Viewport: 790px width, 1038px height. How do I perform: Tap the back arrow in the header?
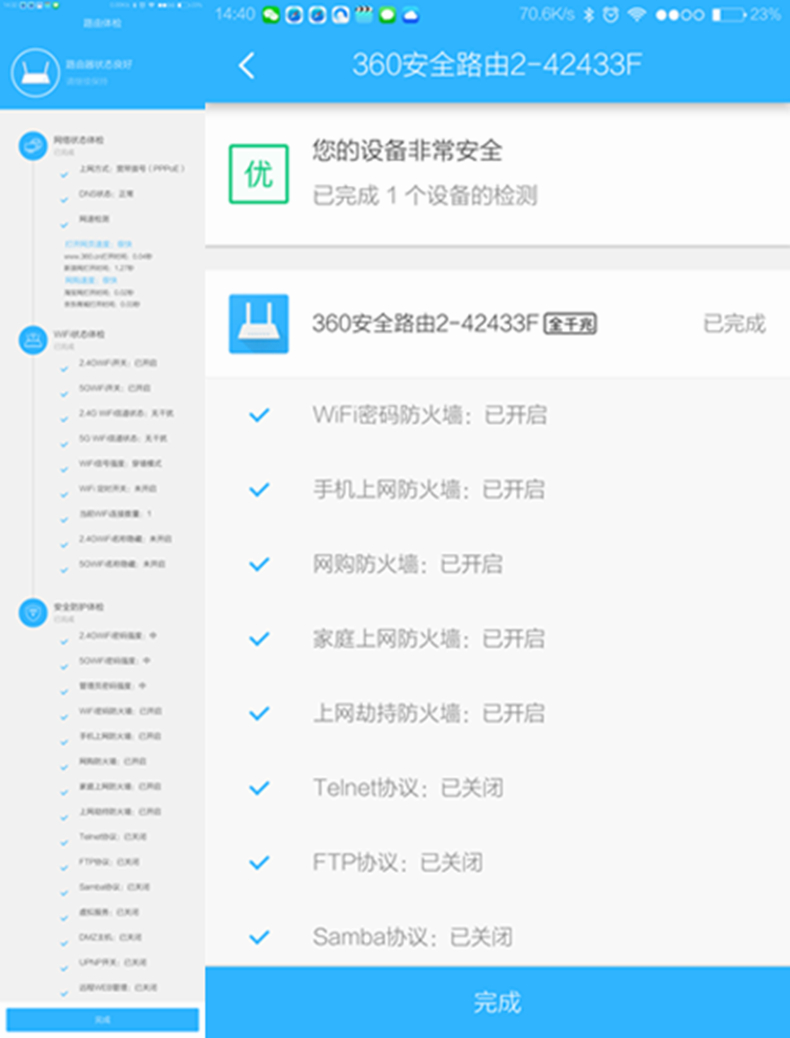click(x=247, y=66)
